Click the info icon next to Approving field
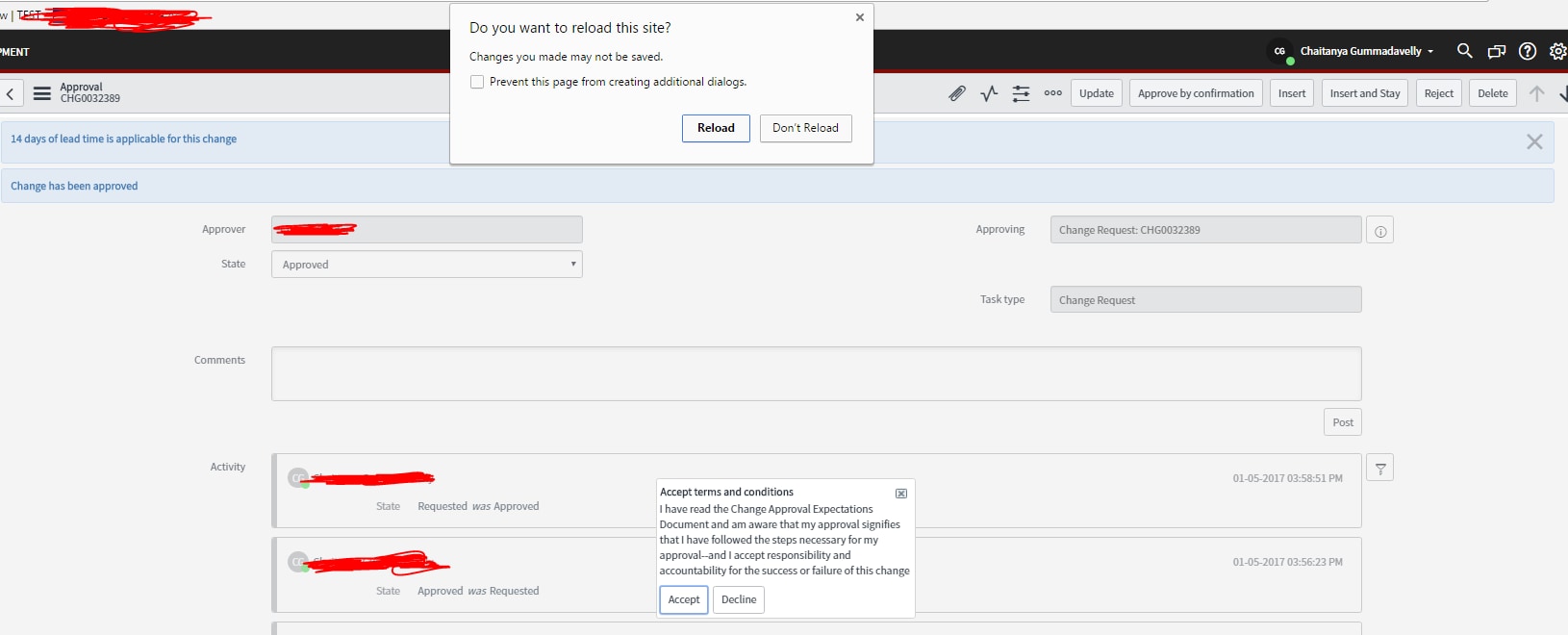This screenshot has height=635, width=1568. click(1379, 231)
